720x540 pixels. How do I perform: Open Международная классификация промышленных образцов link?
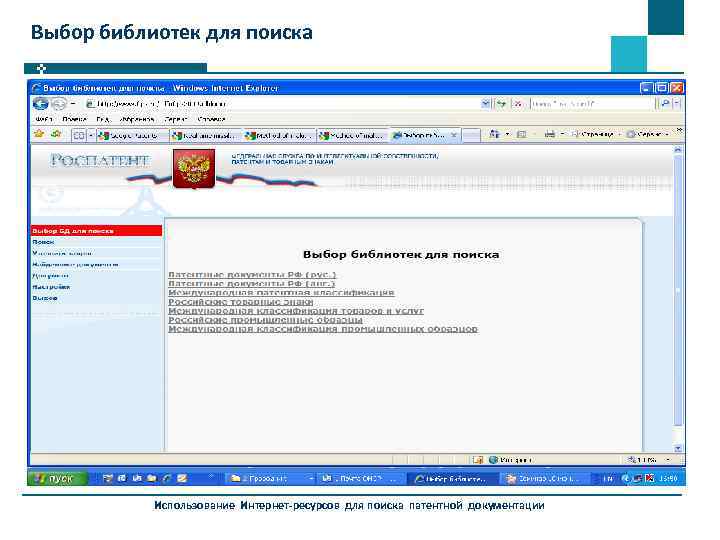click(323, 329)
